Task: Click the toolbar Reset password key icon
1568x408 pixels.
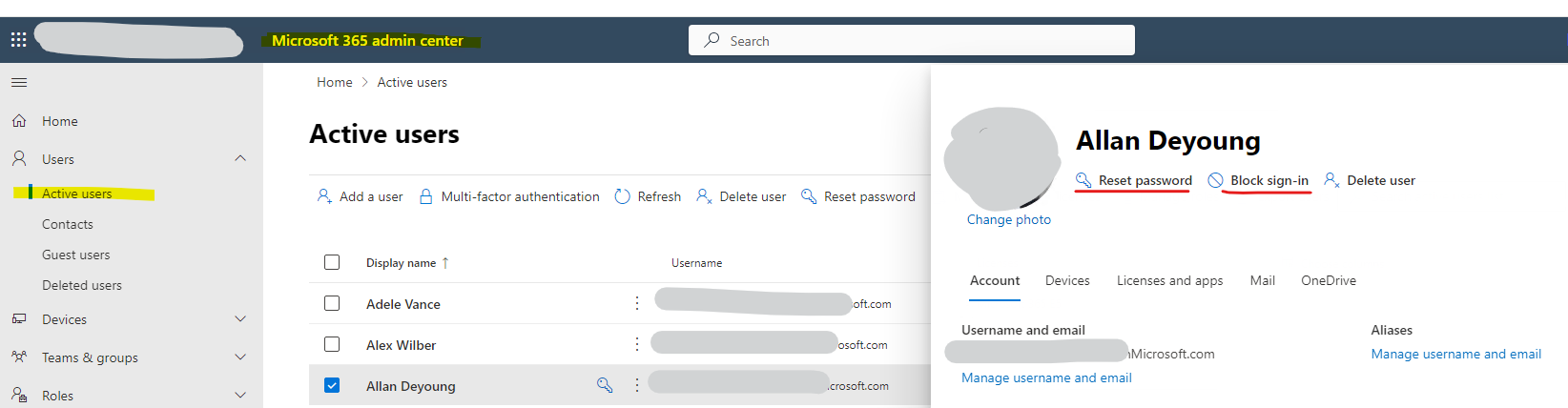Action: click(x=809, y=196)
